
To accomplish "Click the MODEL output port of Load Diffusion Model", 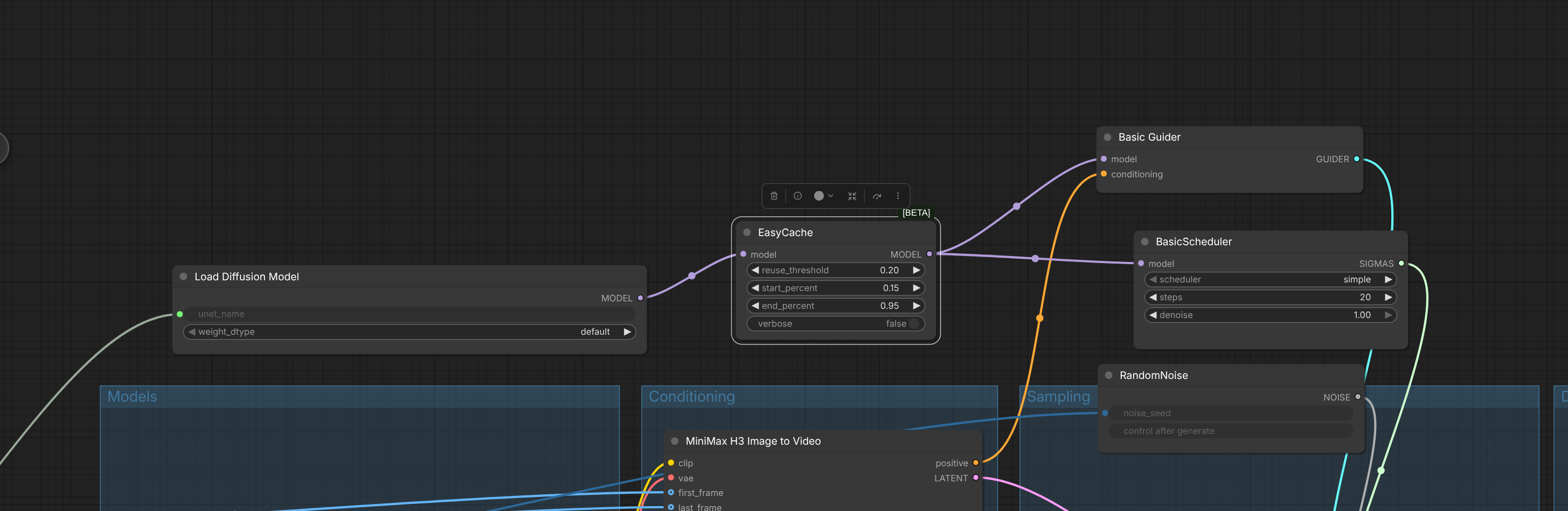I will tap(640, 299).
